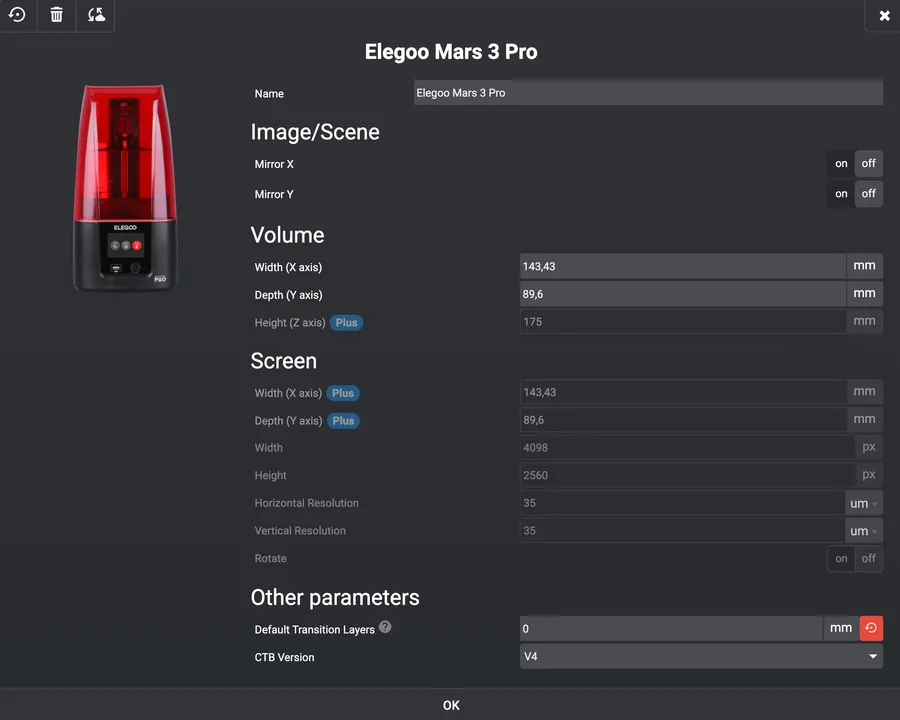Image resolution: width=900 pixels, height=720 pixels.
Task: Turn Mirror X on
Action: pos(841,164)
